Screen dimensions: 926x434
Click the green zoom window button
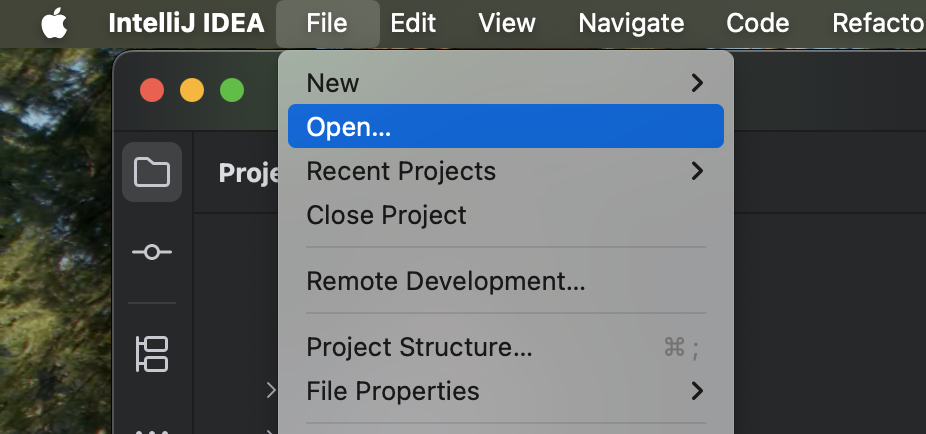click(232, 90)
